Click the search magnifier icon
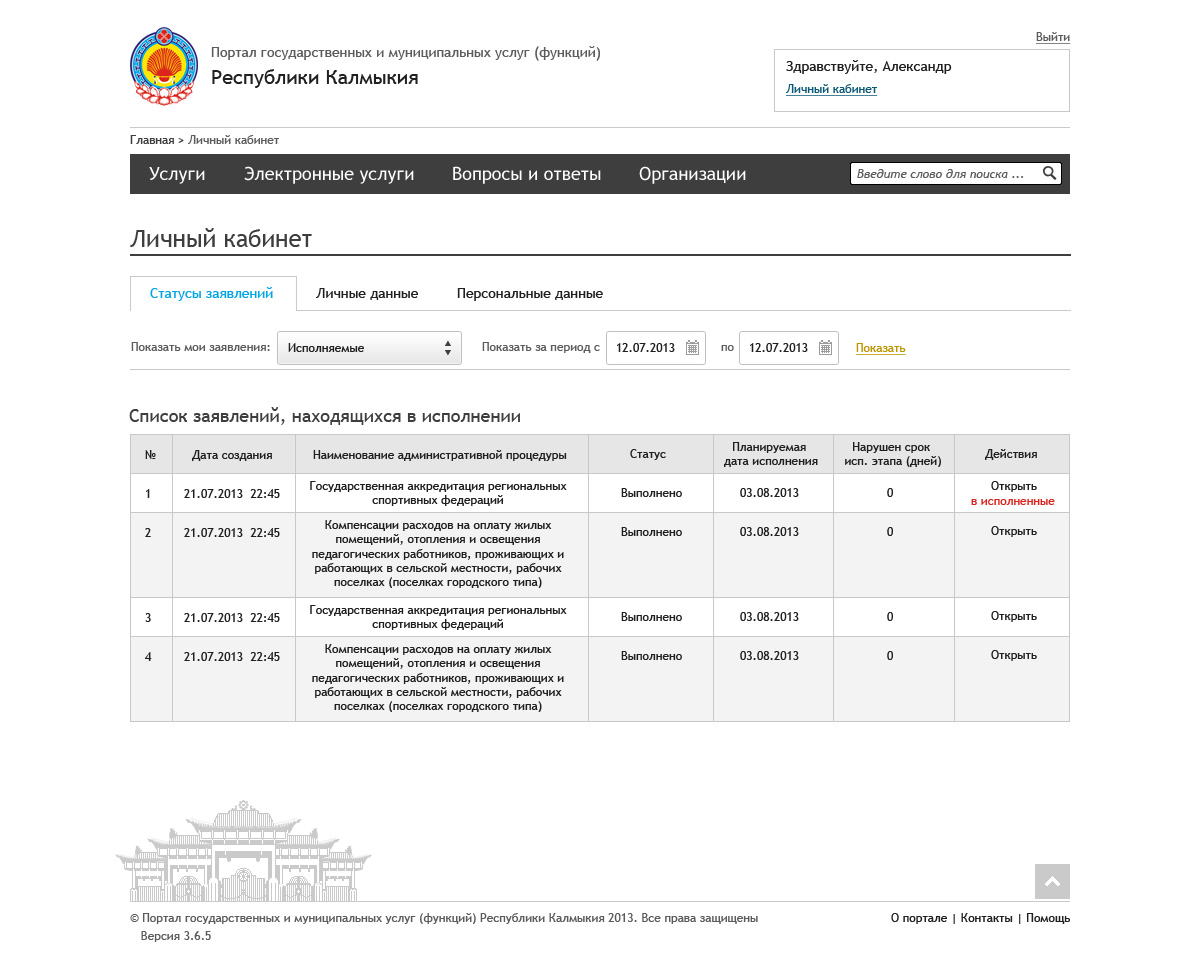This screenshot has width=1200, height=960. tap(1049, 174)
